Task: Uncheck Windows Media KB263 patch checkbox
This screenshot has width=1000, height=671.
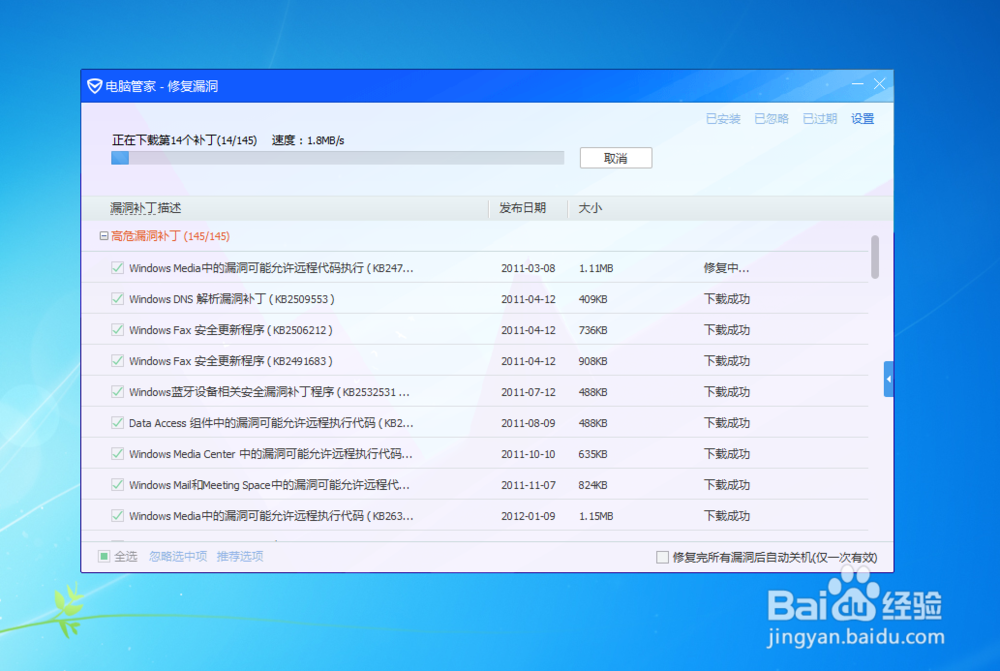Action: [117, 515]
